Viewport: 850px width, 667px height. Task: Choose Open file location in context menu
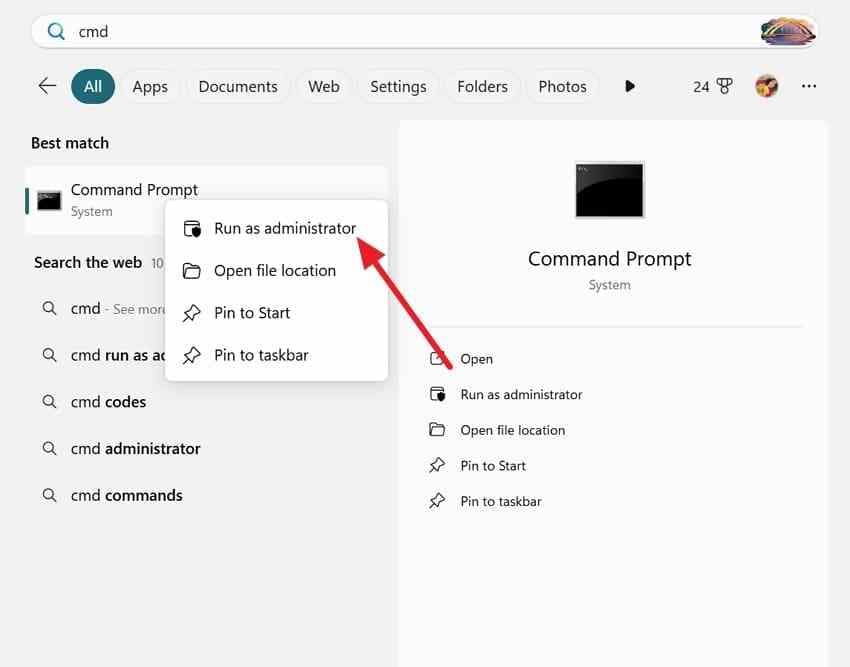click(276, 271)
